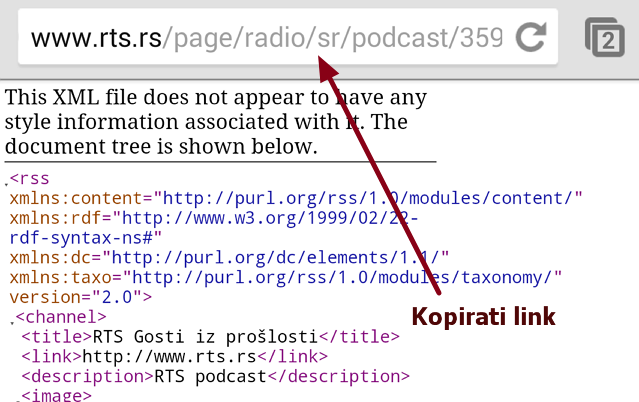Click the 'This XML file does not appear' notice
The height and width of the screenshot is (402, 639).
[x=216, y=121]
